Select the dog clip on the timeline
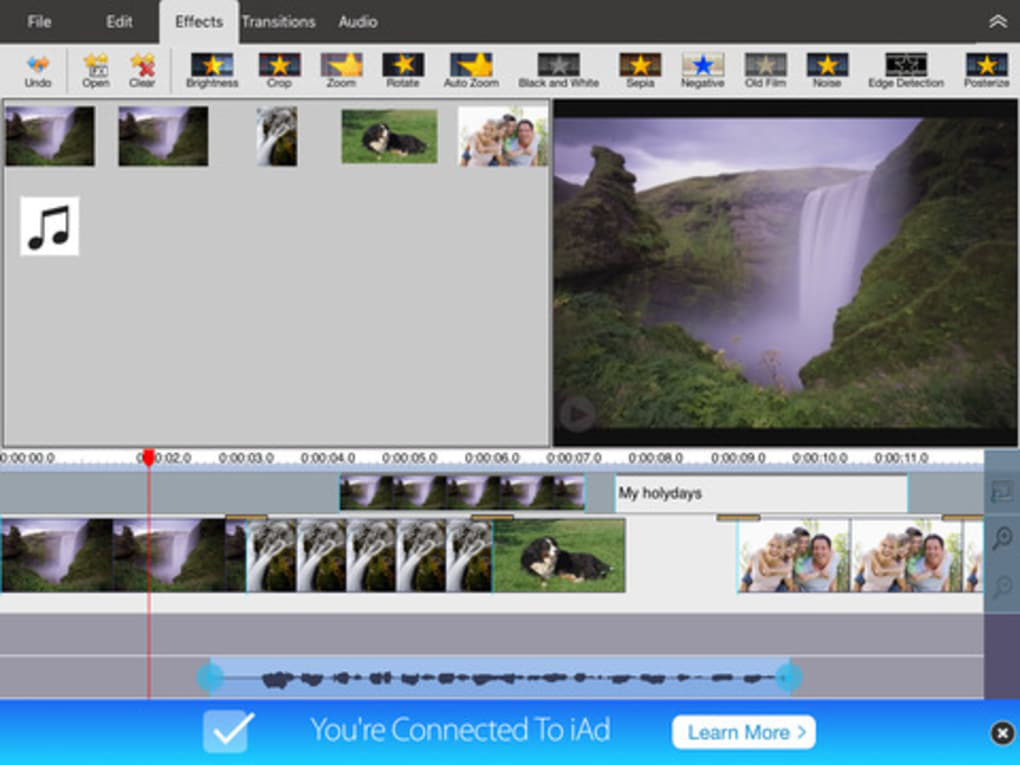 (x=559, y=555)
